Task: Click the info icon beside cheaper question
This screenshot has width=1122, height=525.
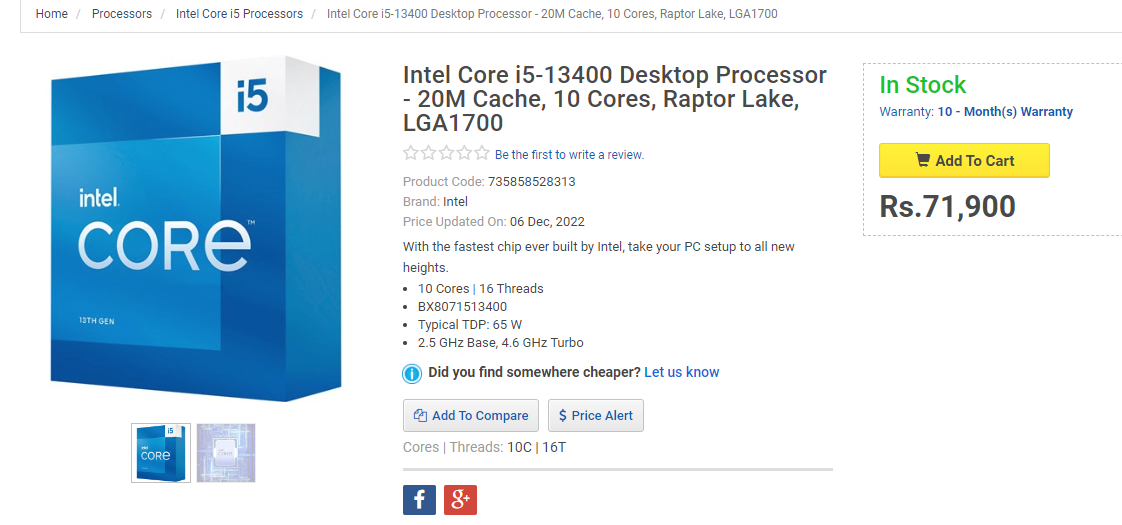Action: coord(412,374)
